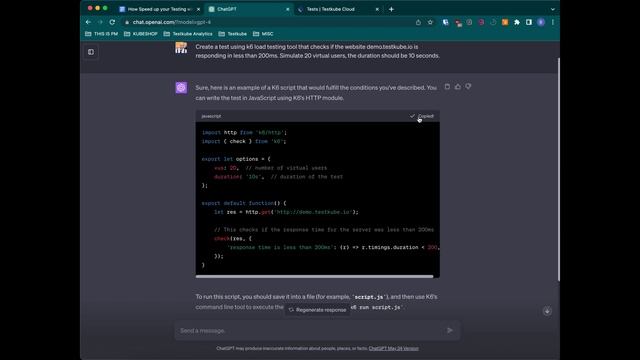Image resolution: width=640 pixels, height=360 pixels.
Task: Click the 'import { check } from' code line
Action: click(244, 141)
